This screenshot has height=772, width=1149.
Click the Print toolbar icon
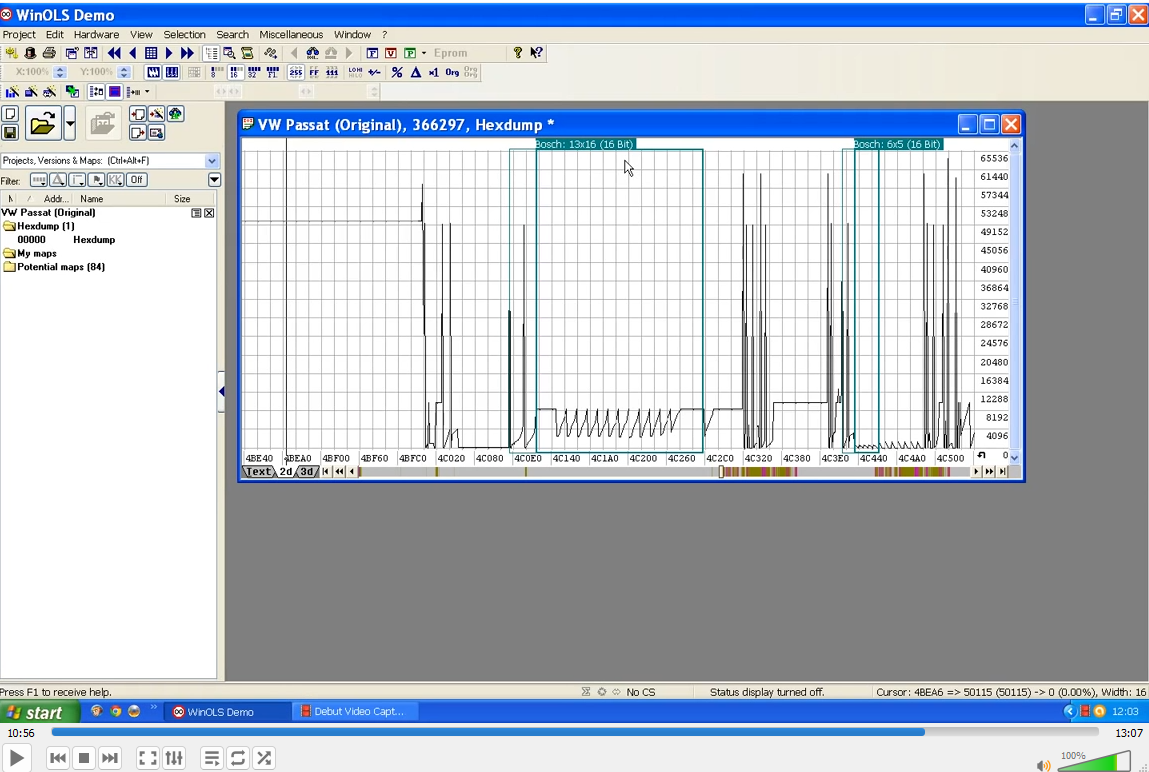point(49,53)
